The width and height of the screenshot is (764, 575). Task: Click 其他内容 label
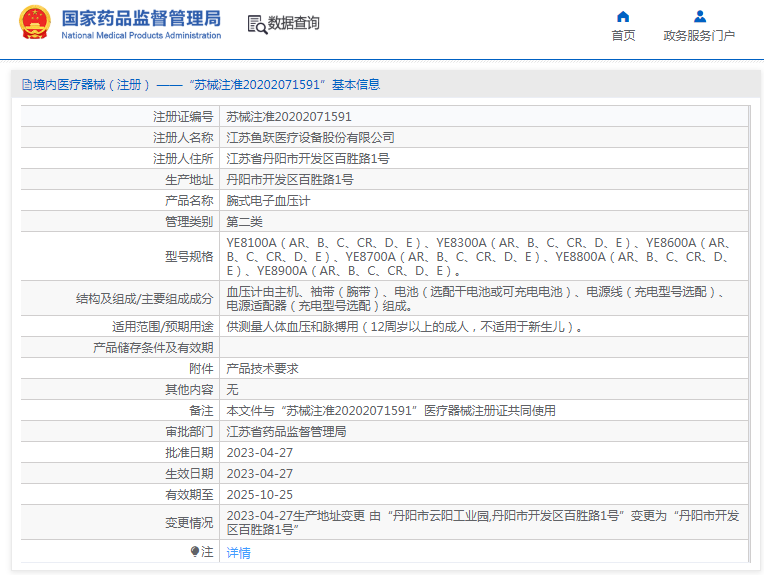(189, 390)
